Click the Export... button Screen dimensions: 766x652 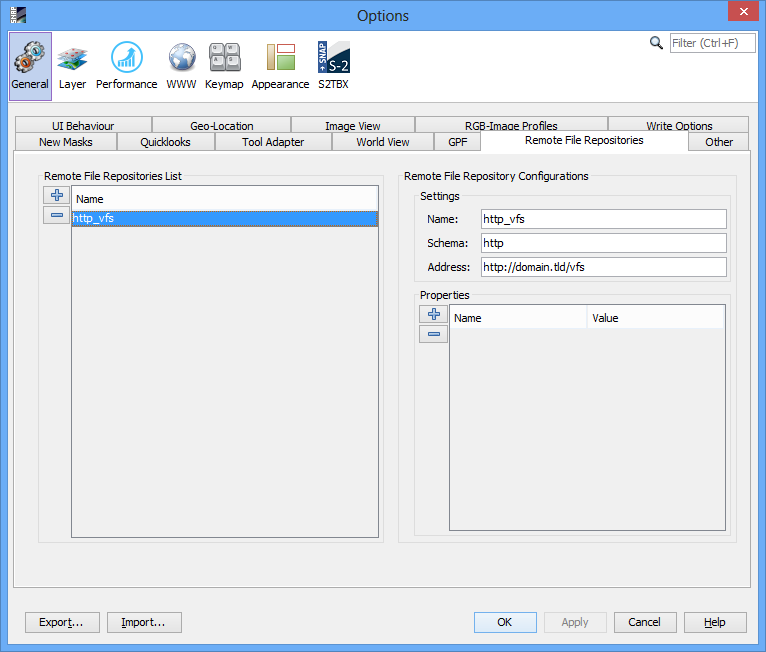coord(62,622)
